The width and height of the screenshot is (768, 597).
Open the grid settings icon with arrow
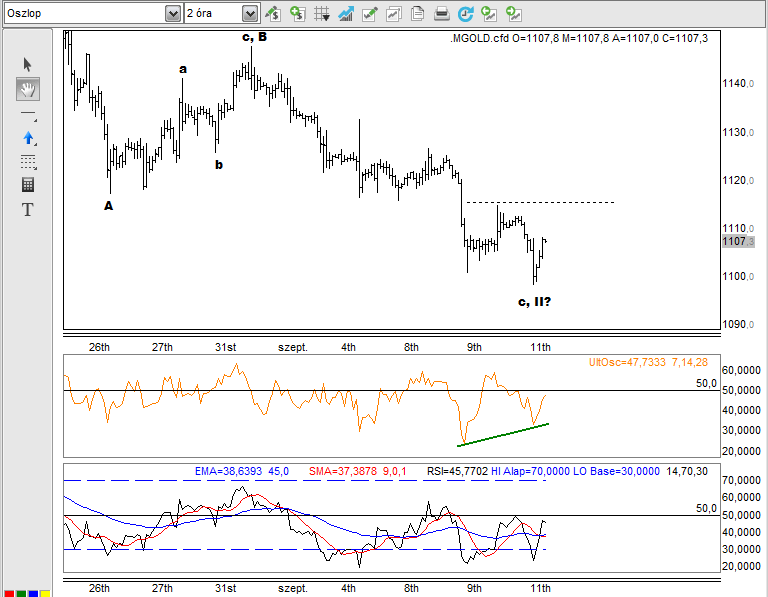pyautogui.click(x=322, y=14)
